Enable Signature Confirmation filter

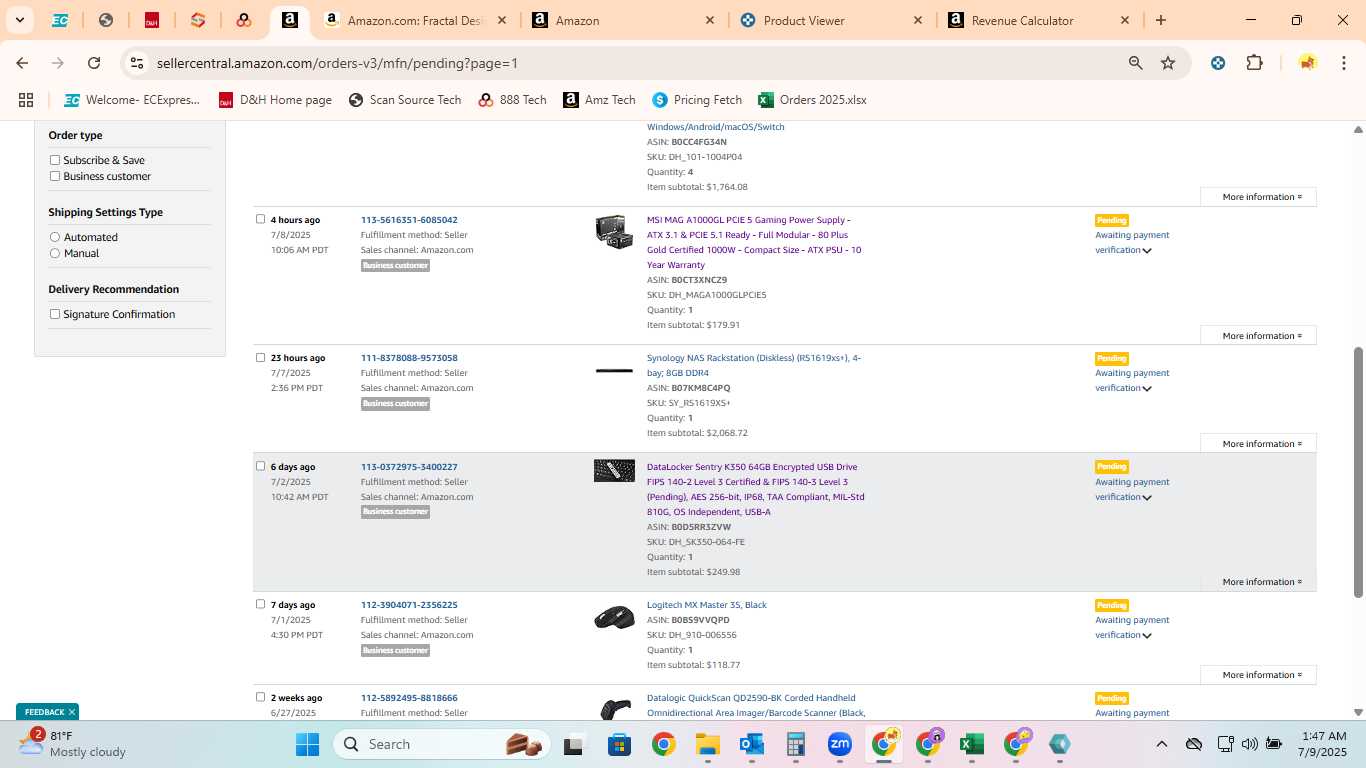pyautogui.click(x=55, y=314)
